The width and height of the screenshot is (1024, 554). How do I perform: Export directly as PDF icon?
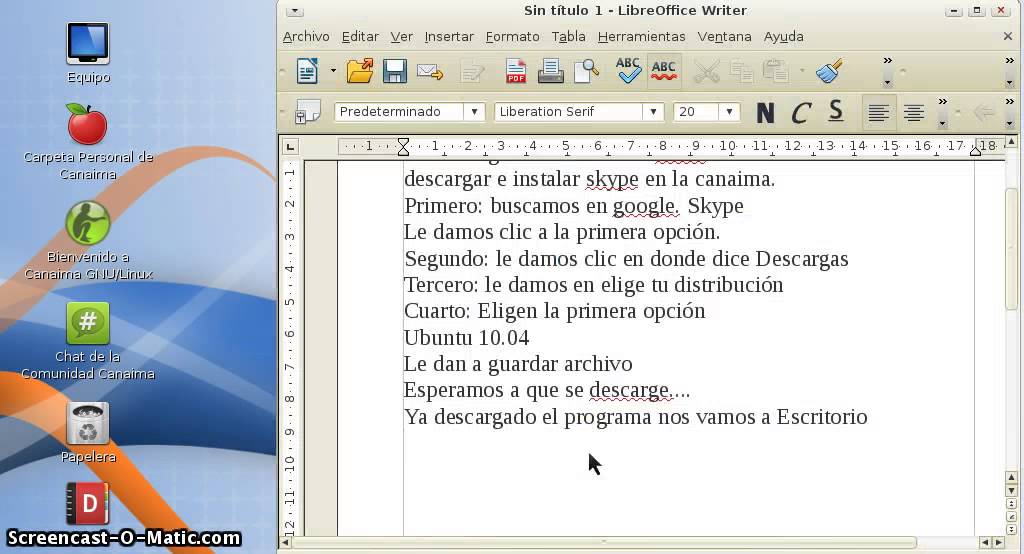pos(515,71)
